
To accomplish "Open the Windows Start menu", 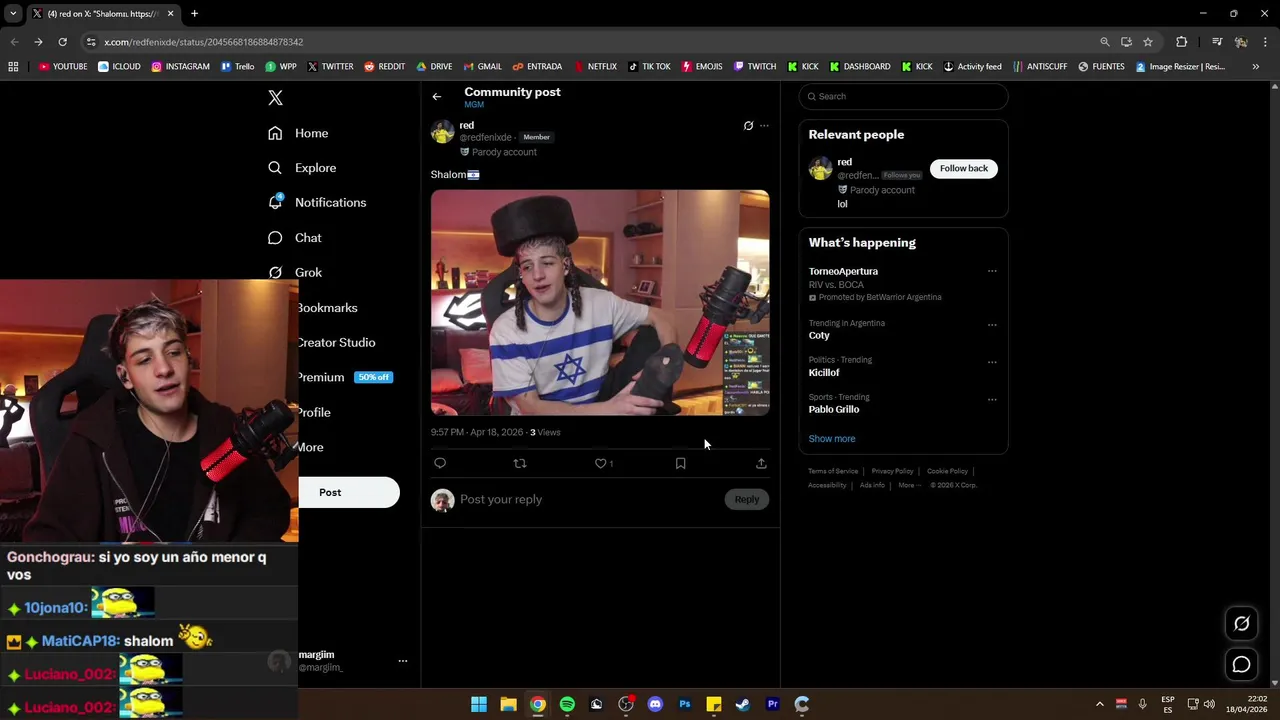I will click(x=479, y=704).
